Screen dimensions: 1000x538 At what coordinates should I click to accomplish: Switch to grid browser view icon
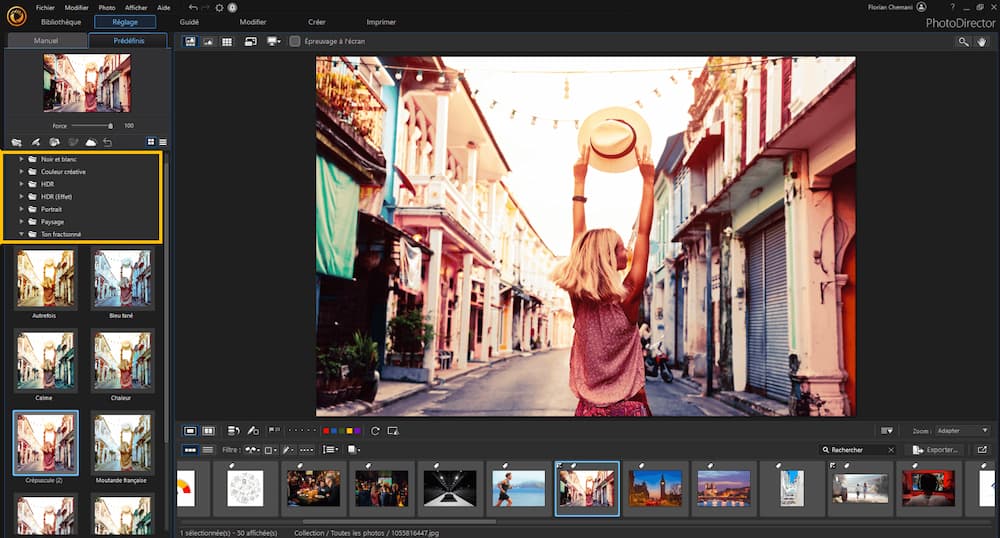(226, 41)
